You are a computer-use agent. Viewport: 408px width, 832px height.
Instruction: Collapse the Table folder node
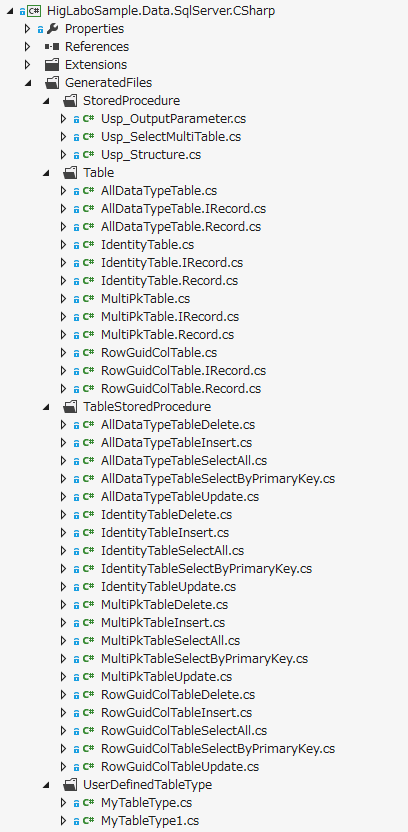click(46, 173)
